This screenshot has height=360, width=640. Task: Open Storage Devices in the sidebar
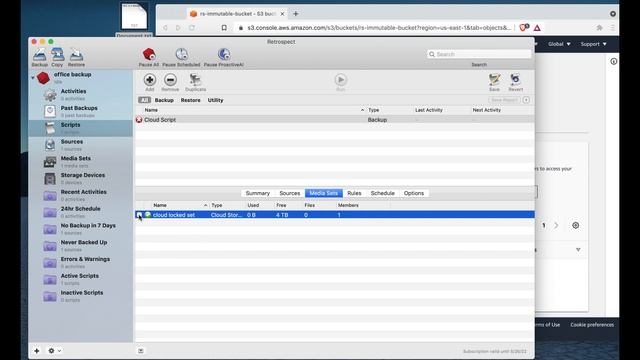(x=81, y=178)
